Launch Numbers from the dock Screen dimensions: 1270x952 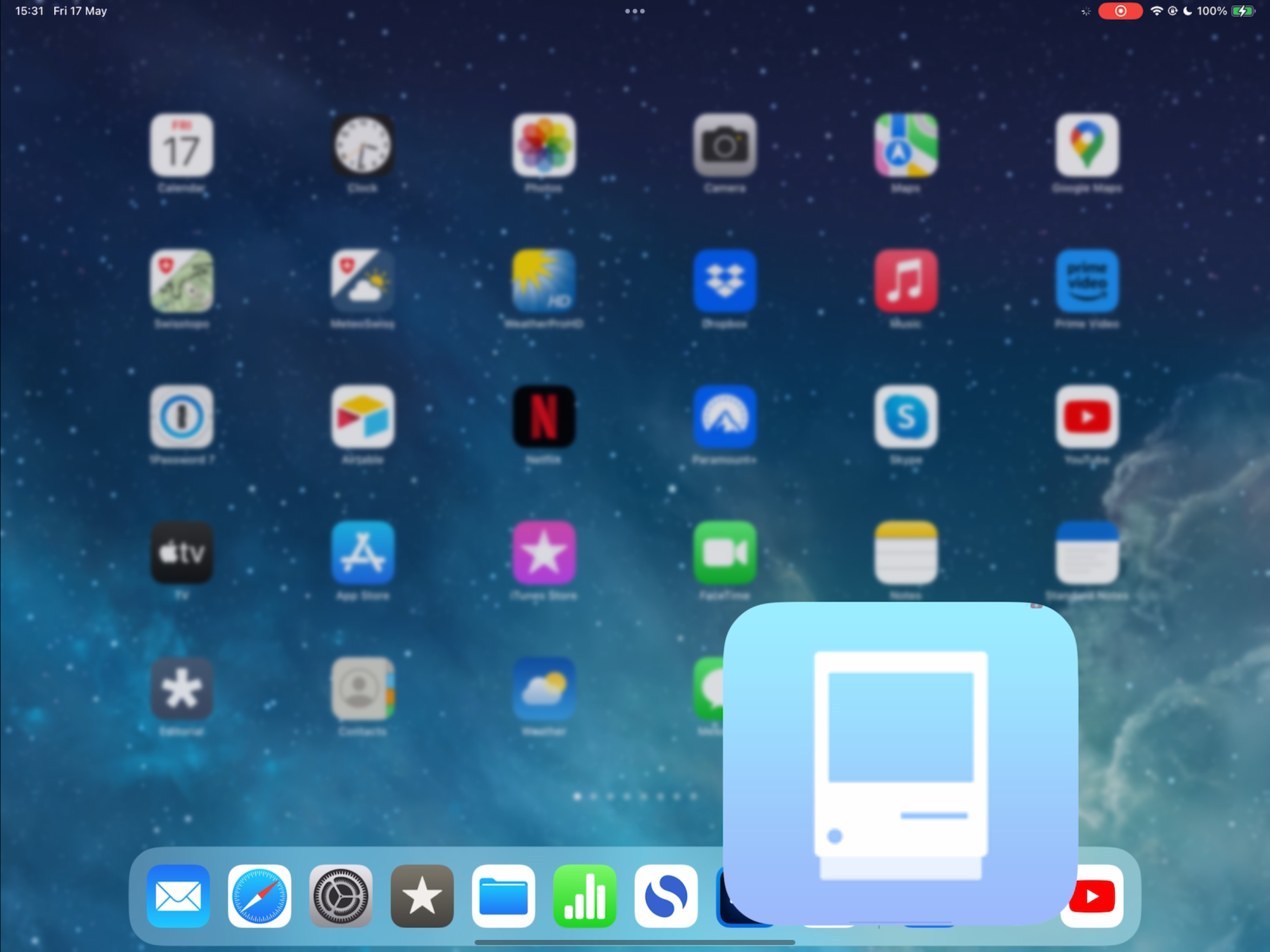(585, 896)
